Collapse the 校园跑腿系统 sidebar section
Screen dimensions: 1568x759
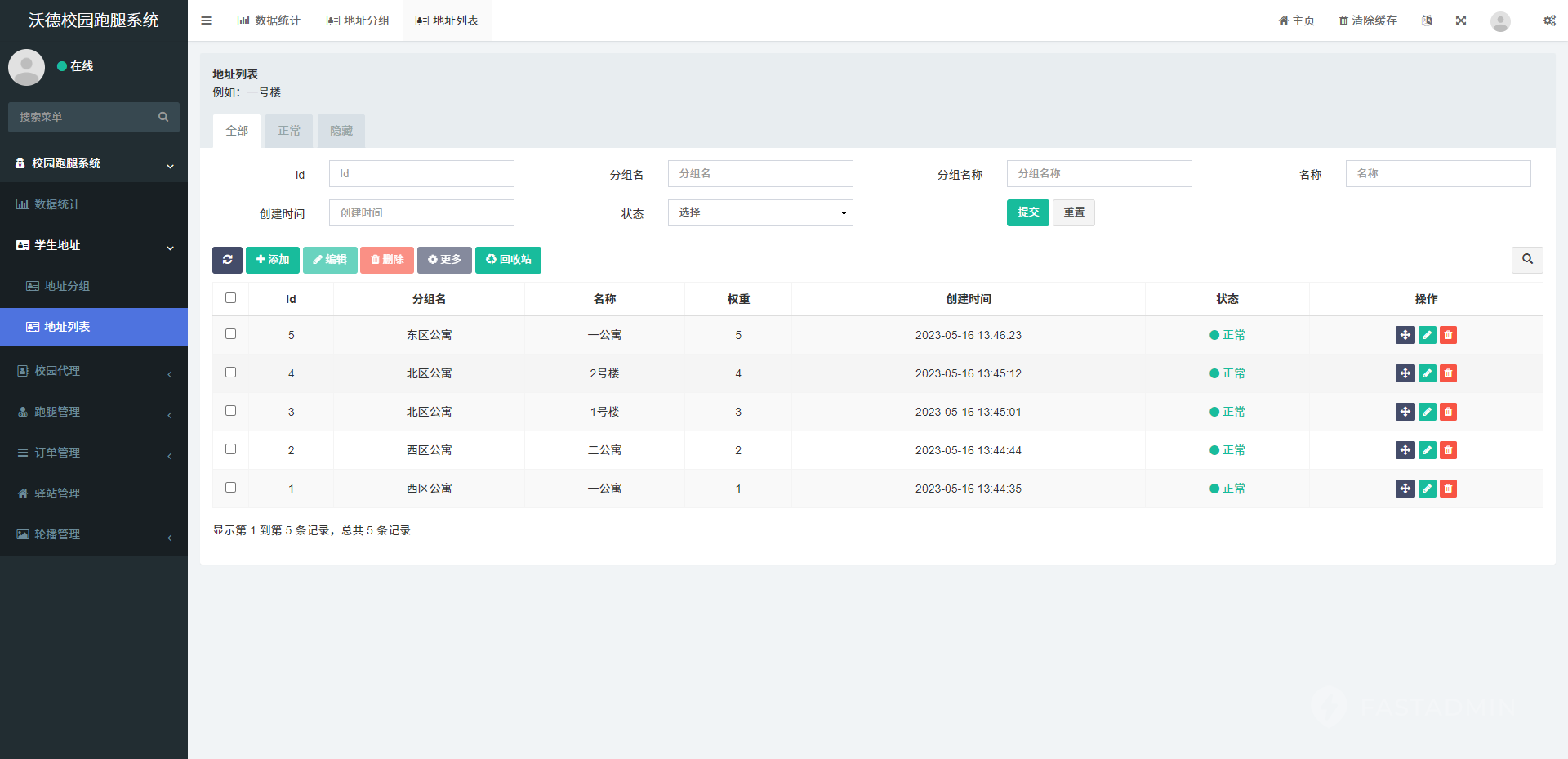[94, 163]
